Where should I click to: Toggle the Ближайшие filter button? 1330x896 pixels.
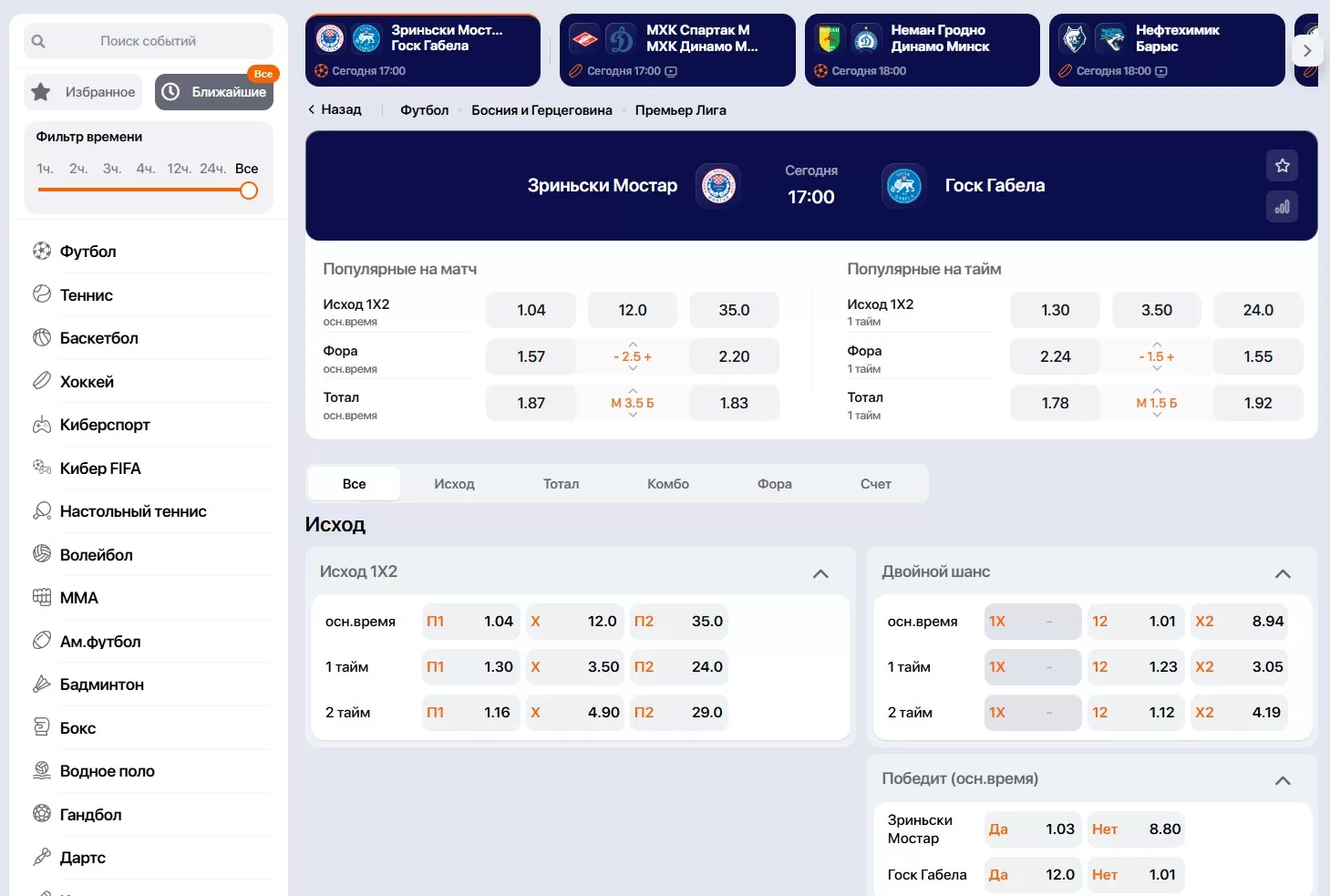click(213, 91)
